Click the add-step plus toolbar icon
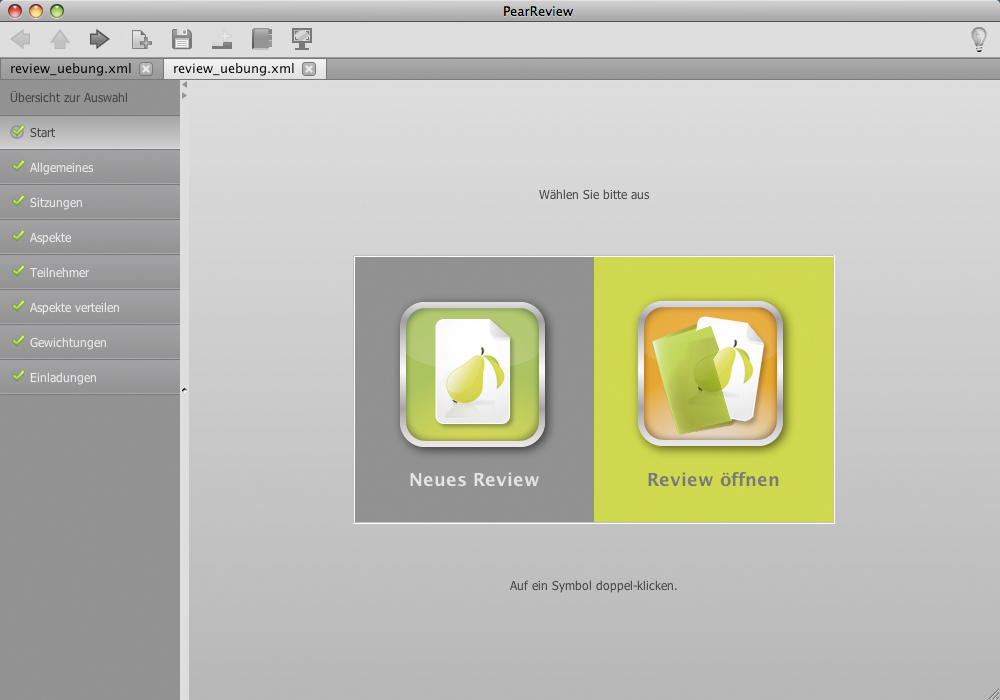The height and width of the screenshot is (700, 1000). pos(222,40)
